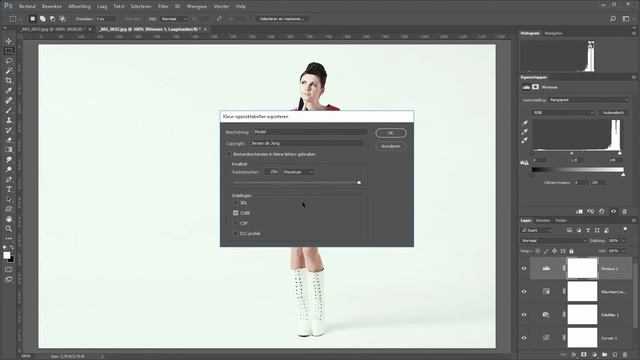Screen dimensions: 640x360
Task: Switch to the Kanalen tab
Action: (x=543, y=220)
